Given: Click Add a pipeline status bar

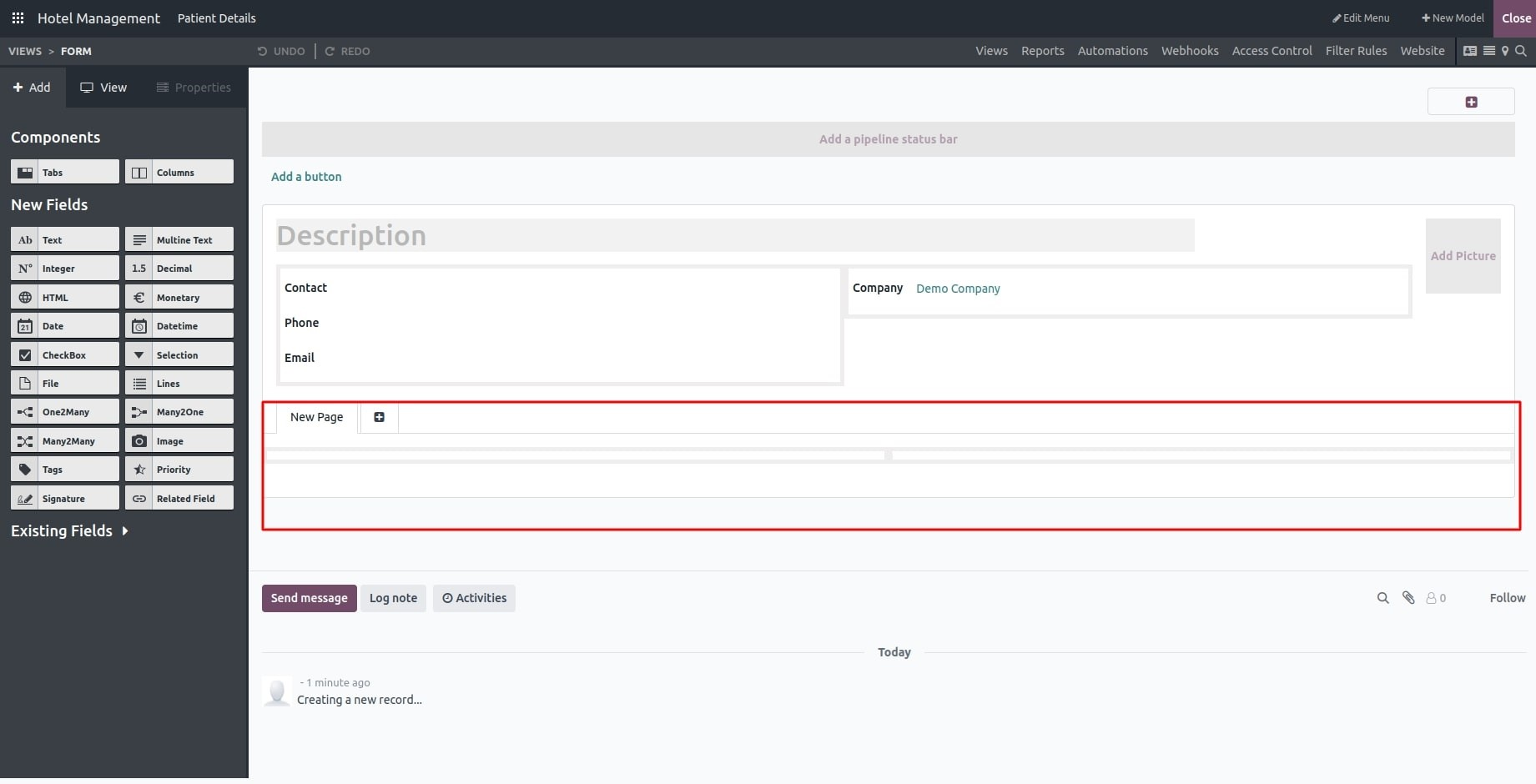Looking at the screenshot, I should tap(888, 139).
